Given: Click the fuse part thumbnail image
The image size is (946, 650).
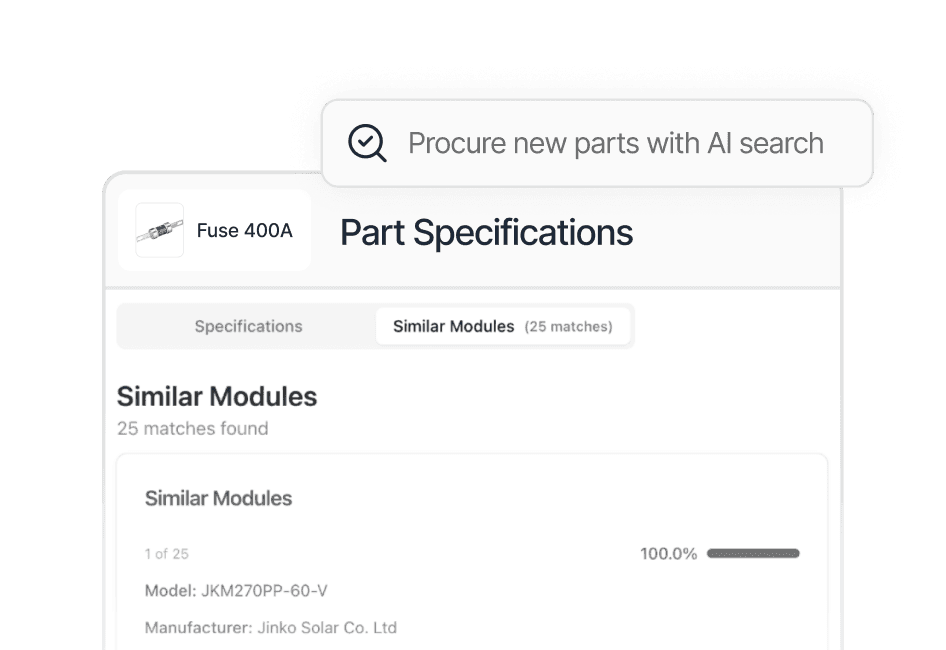Looking at the screenshot, I should (x=160, y=231).
